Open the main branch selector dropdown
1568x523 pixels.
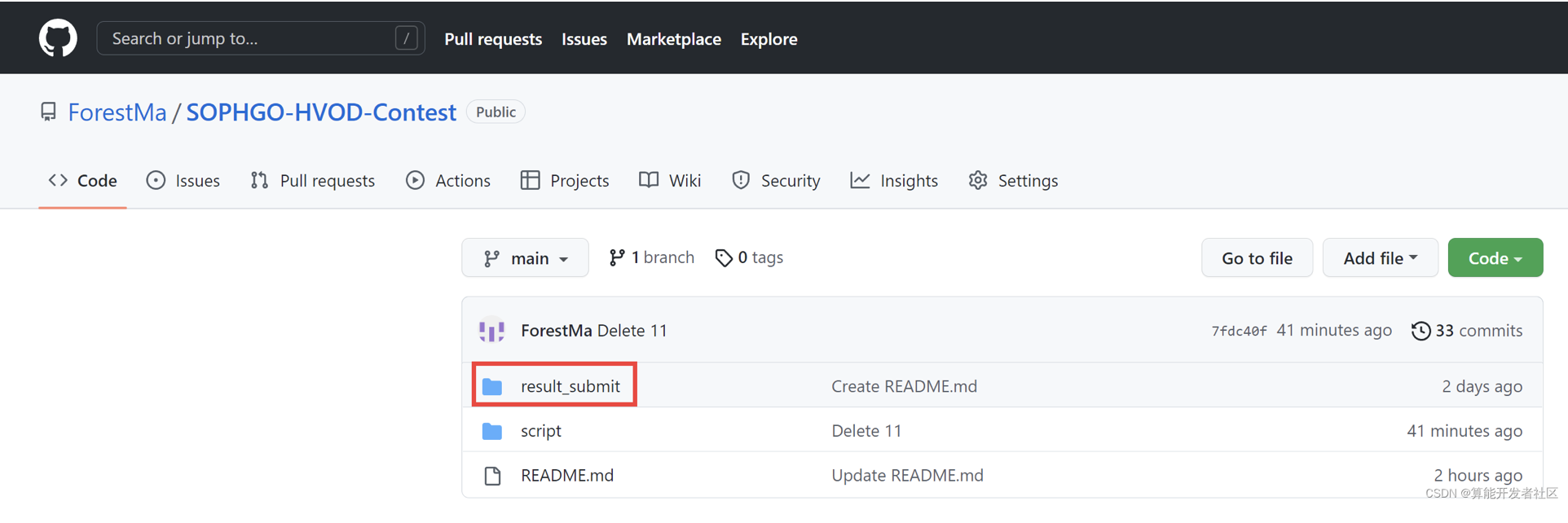tap(525, 258)
